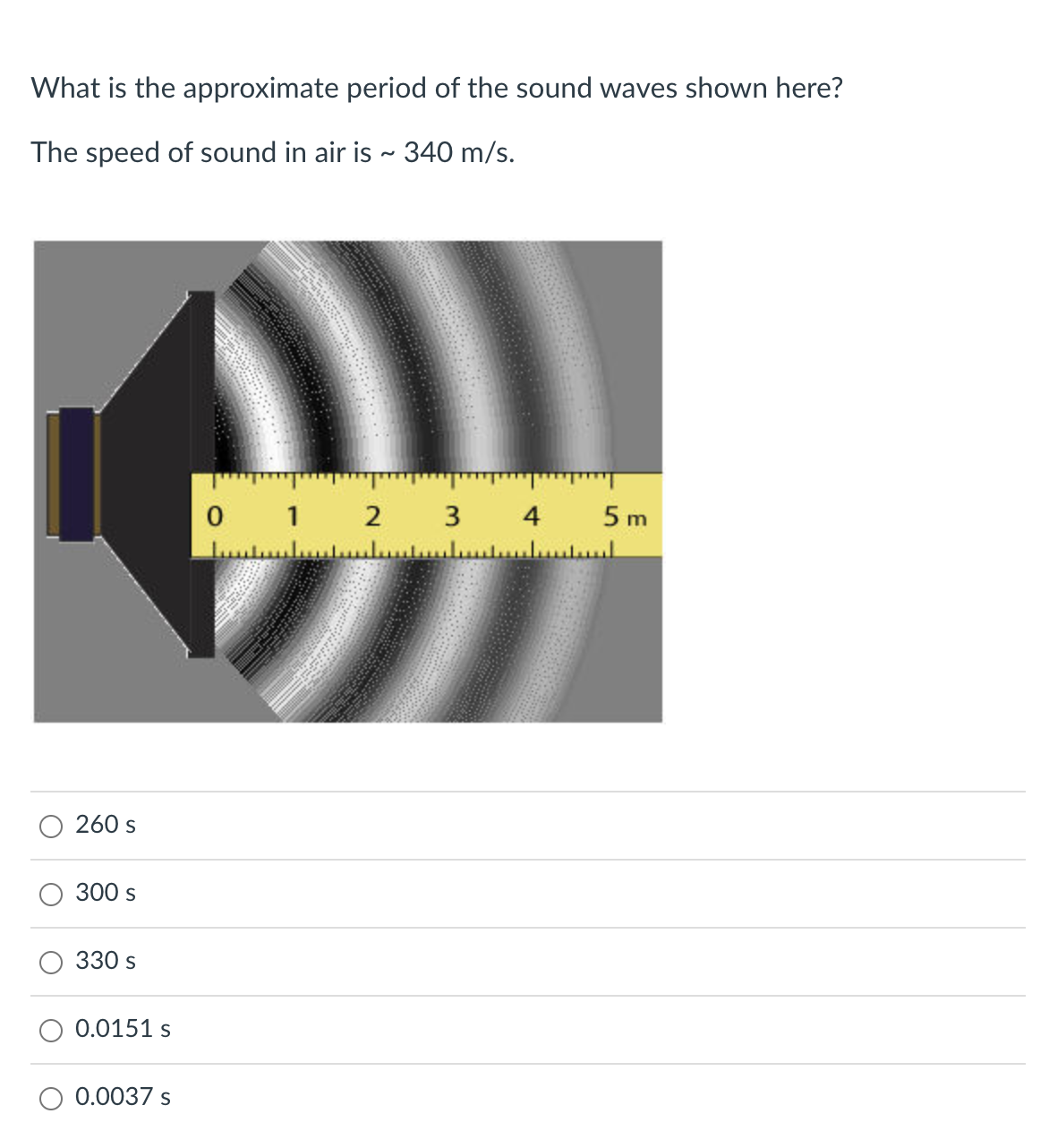1049x1148 pixels.
Task: Select the 260 s answer option
Action: (50, 826)
